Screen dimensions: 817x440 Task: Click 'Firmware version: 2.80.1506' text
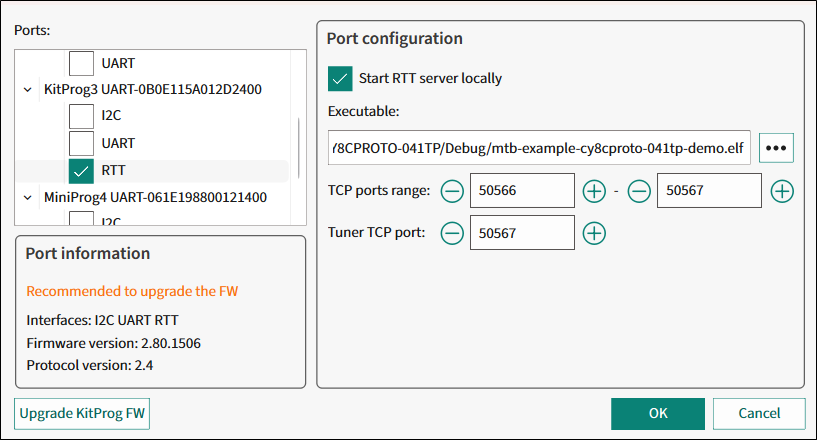[x=114, y=344]
